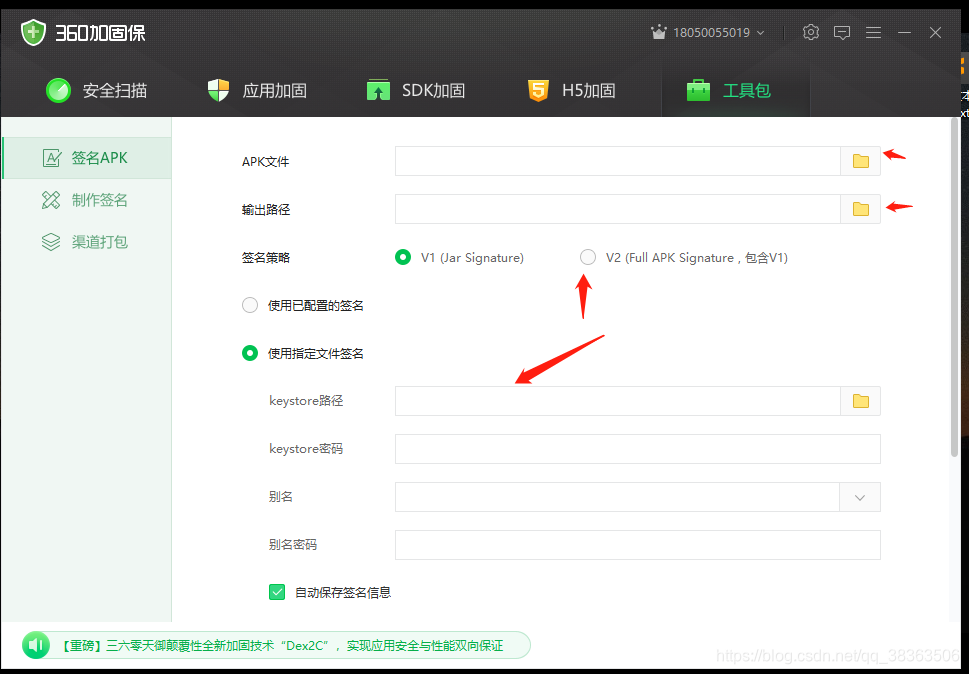
Task: Select 签名APK in sidebar
Action: point(87,158)
